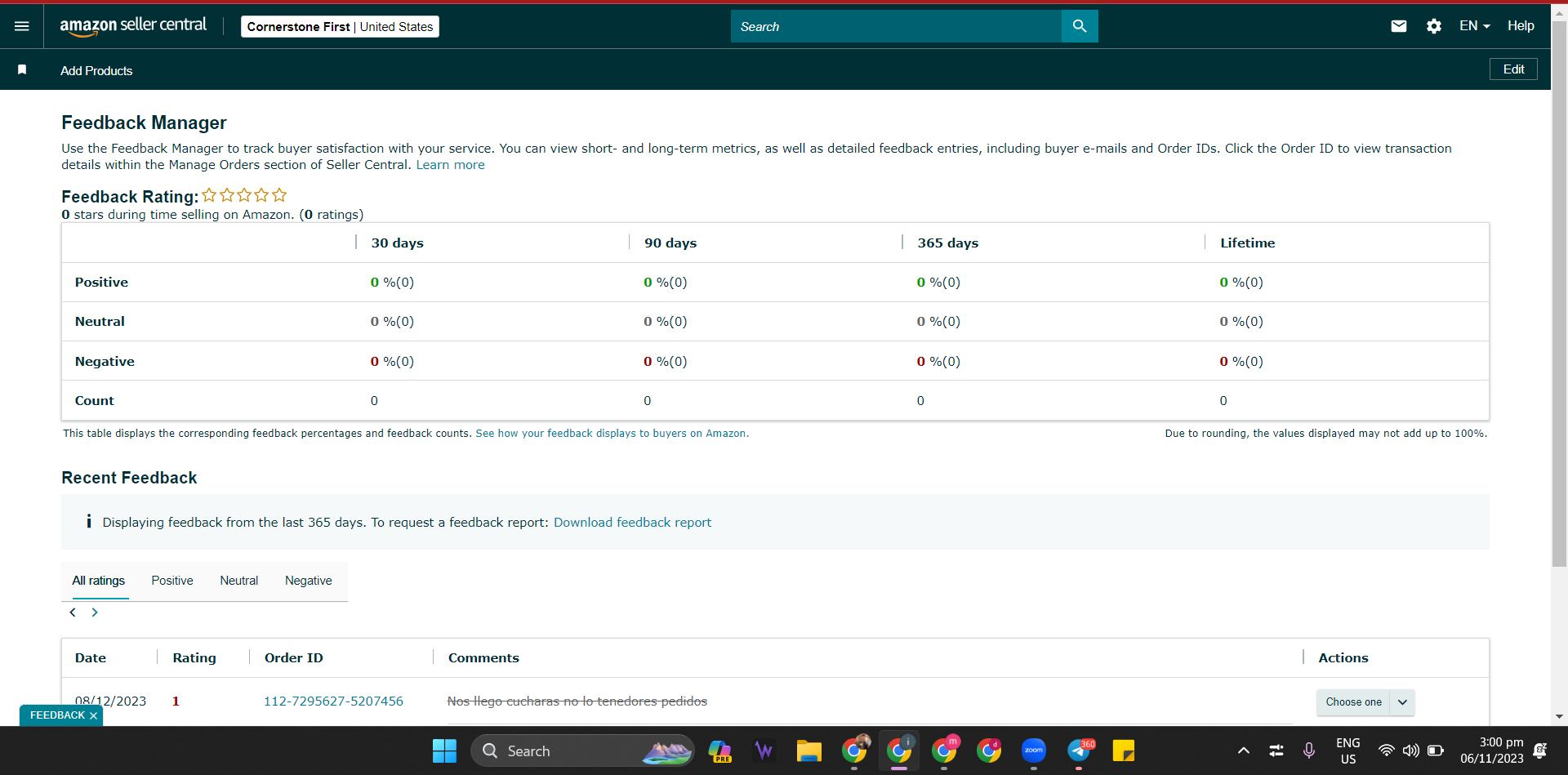Click the battery tray icon
The image size is (1568, 775).
pos(1436,751)
